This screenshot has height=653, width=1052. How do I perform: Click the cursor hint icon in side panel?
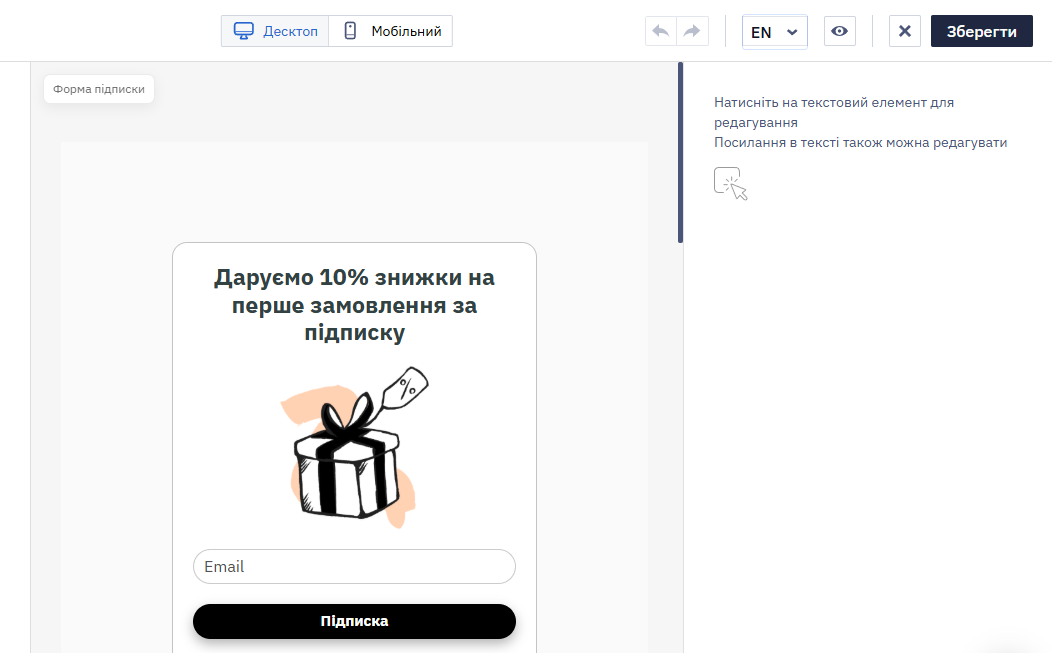pos(731,184)
